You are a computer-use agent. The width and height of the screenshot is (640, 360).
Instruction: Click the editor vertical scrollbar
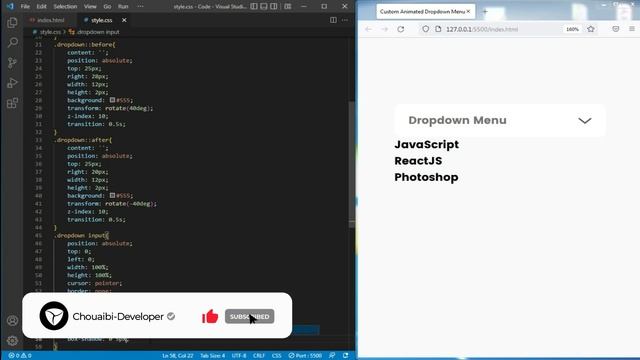click(x=351, y=163)
